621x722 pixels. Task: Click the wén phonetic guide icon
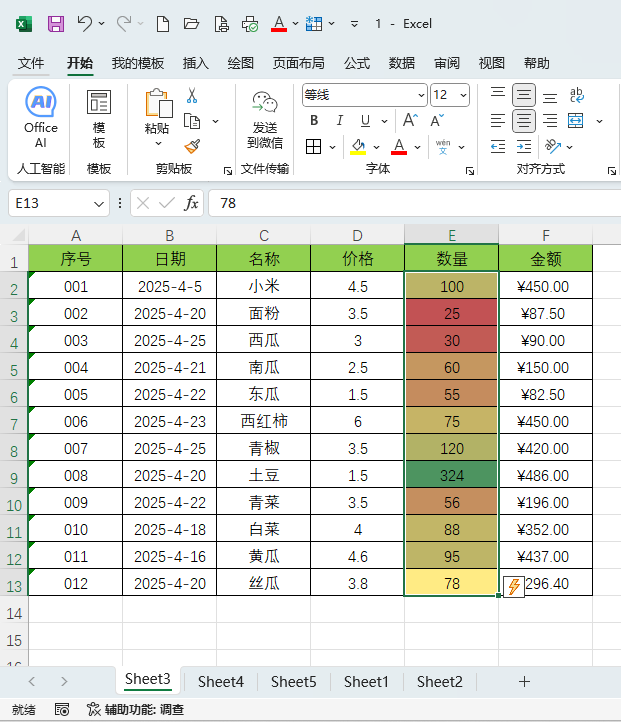pos(443,147)
